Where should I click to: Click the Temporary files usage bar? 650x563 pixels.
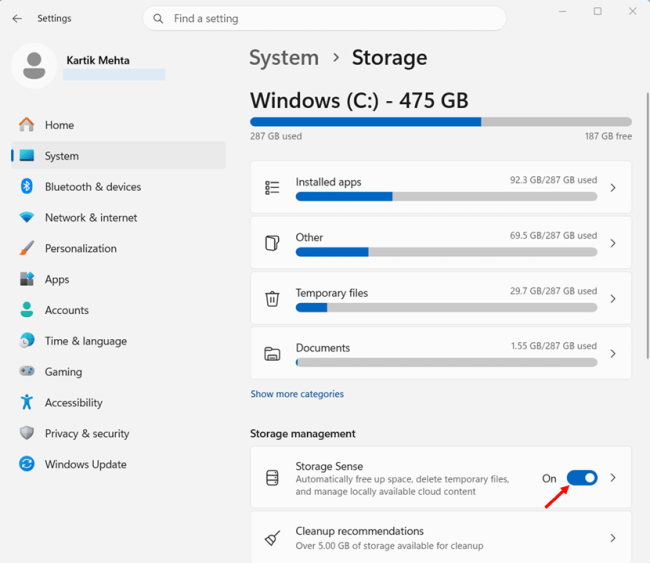click(x=446, y=308)
